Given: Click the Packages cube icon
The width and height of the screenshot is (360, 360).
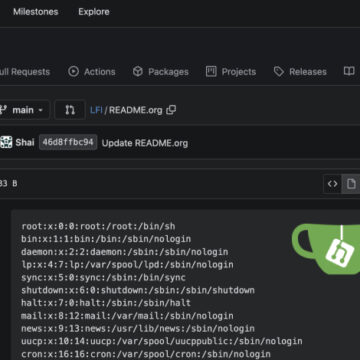Looking at the screenshot, I should tap(138, 71).
